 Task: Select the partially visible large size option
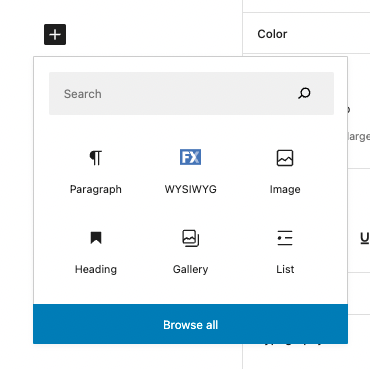(x=359, y=137)
